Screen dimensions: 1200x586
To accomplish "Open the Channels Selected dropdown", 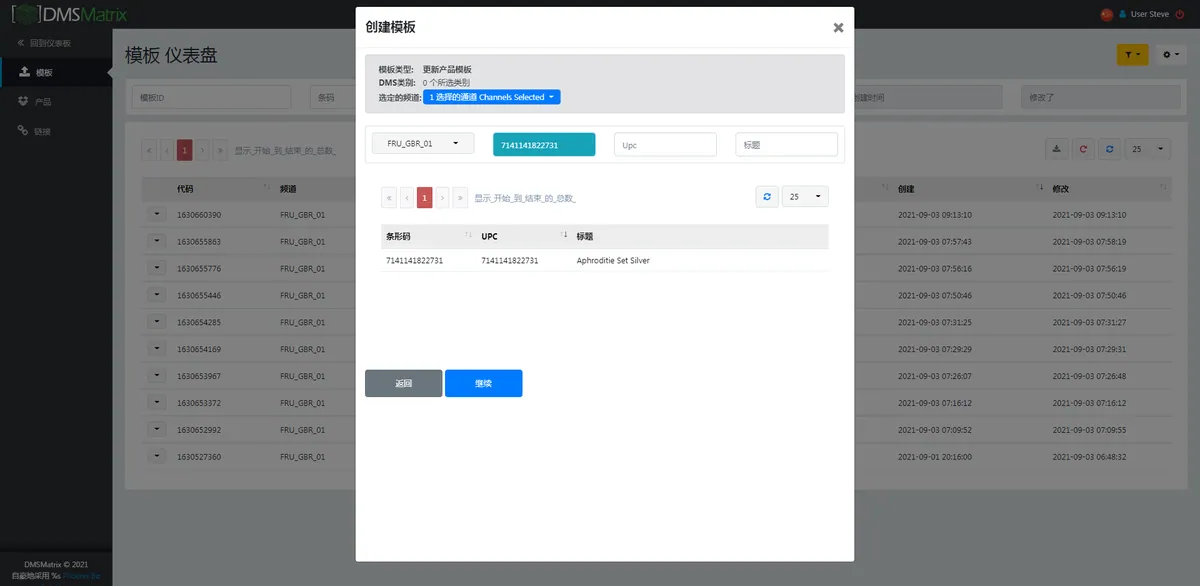I will tap(492, 97).
